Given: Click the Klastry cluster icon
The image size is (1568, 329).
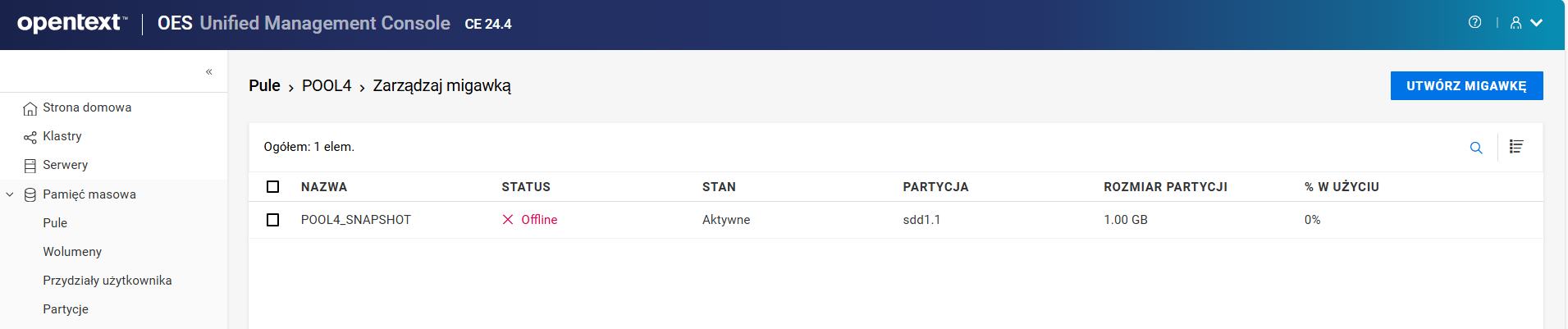Looking at the screenshot, I should click(x=30, y=137).
